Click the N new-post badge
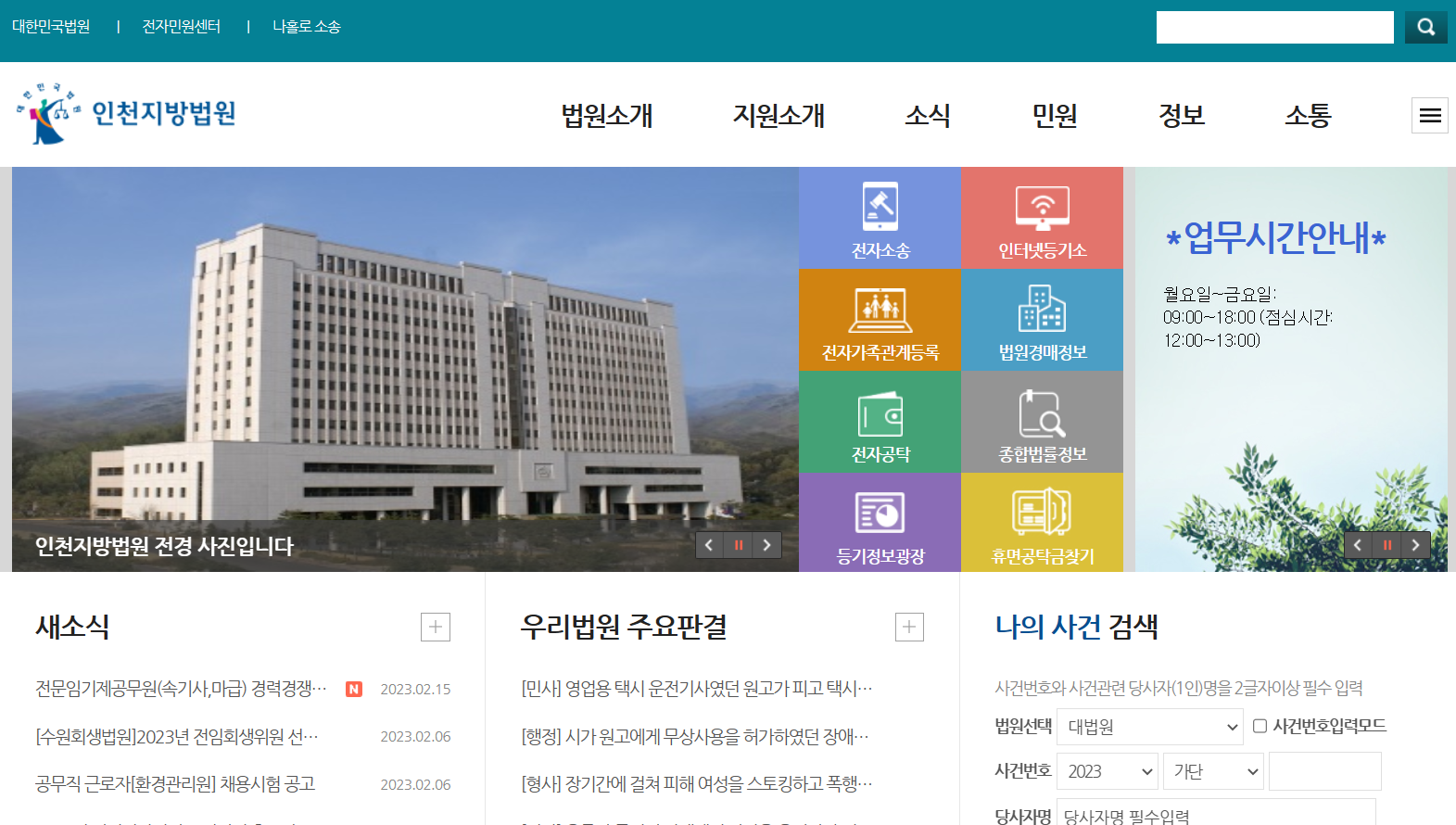 [x=354, y=689]
